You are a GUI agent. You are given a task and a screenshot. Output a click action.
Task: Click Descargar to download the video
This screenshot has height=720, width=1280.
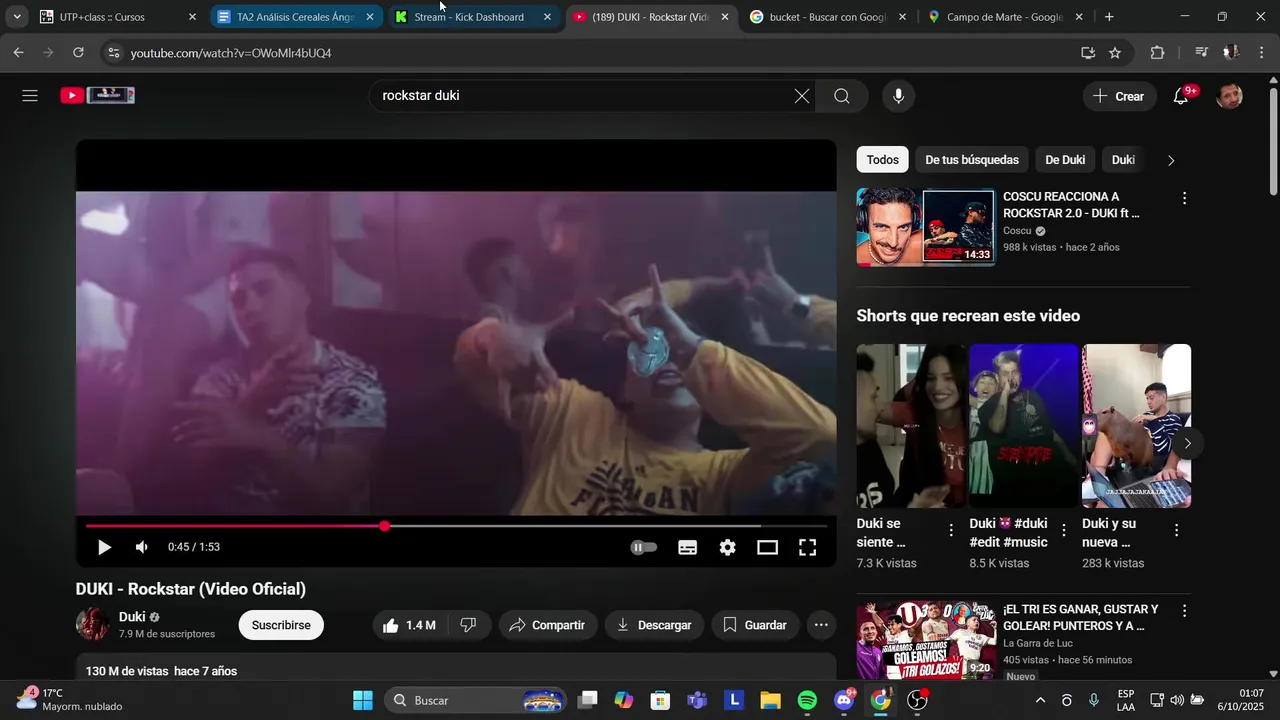coord(654,625)
